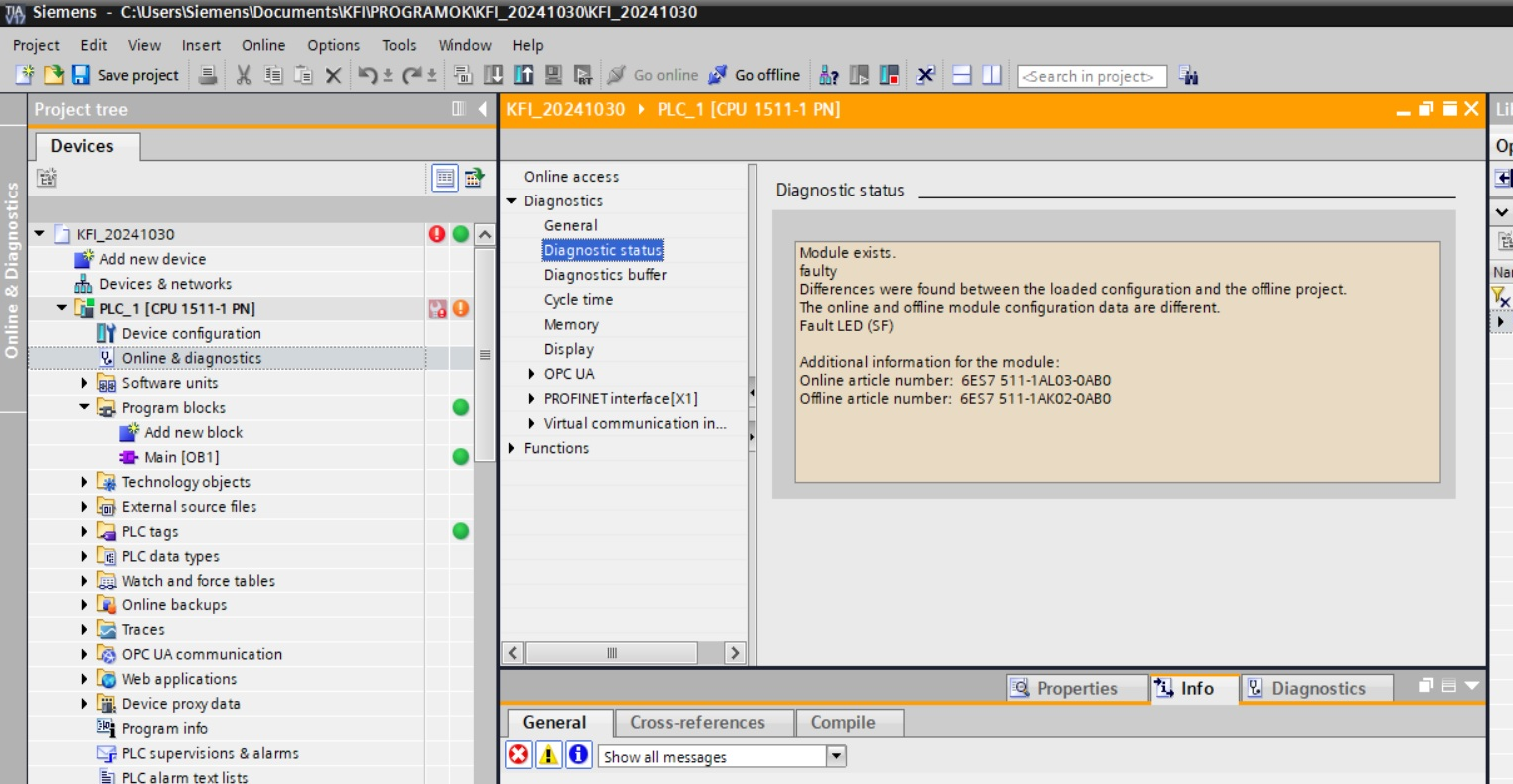Expand the Software units folder
The image size is (1513, 784).
pyautogui.click(x=85, y=383)
